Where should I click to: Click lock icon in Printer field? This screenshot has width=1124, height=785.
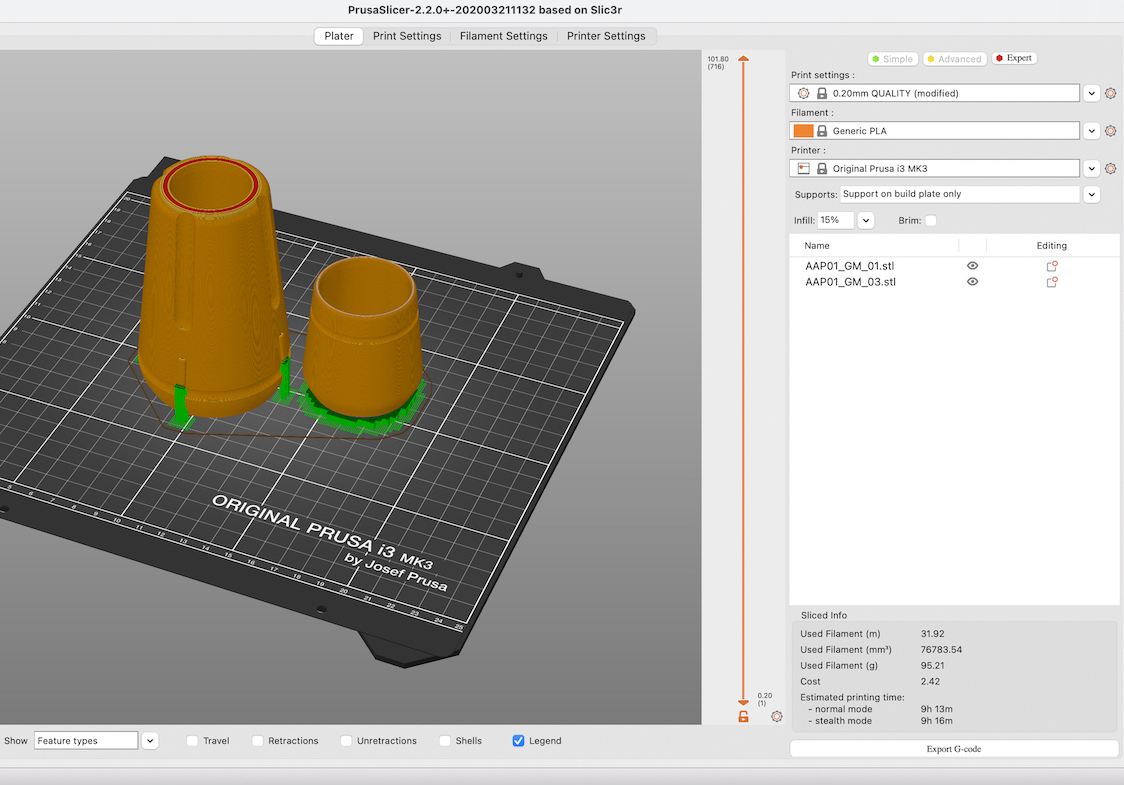click(x=822, y=168)
